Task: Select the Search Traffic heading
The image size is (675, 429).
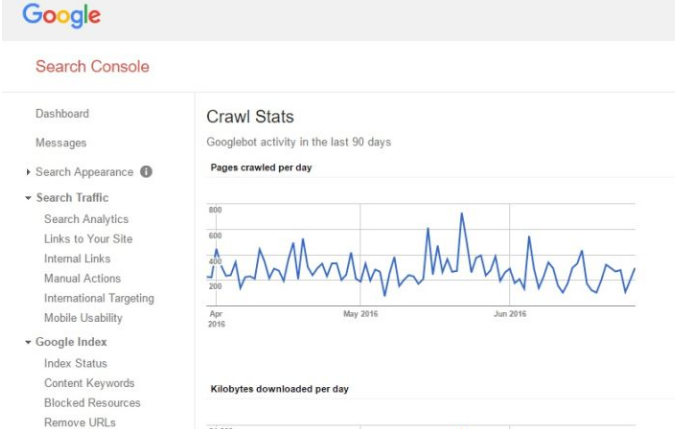Action: click(x=72, y=198)
